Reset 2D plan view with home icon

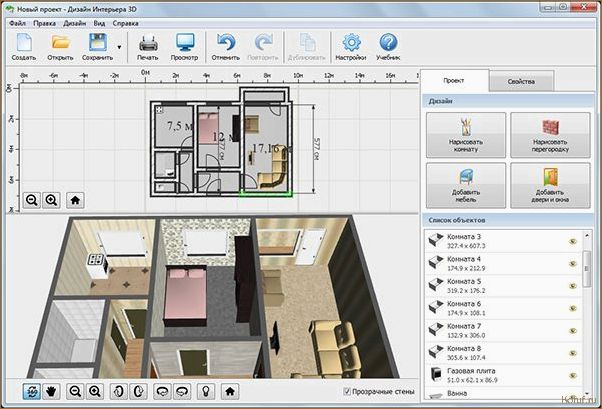click(x=75, y=200)
